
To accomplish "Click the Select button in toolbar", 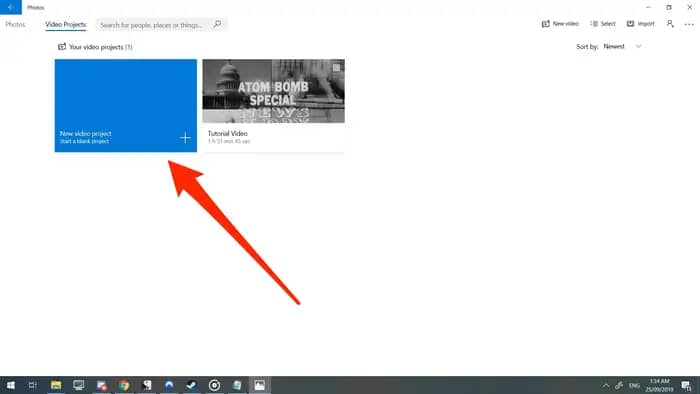I will point(603,24).
